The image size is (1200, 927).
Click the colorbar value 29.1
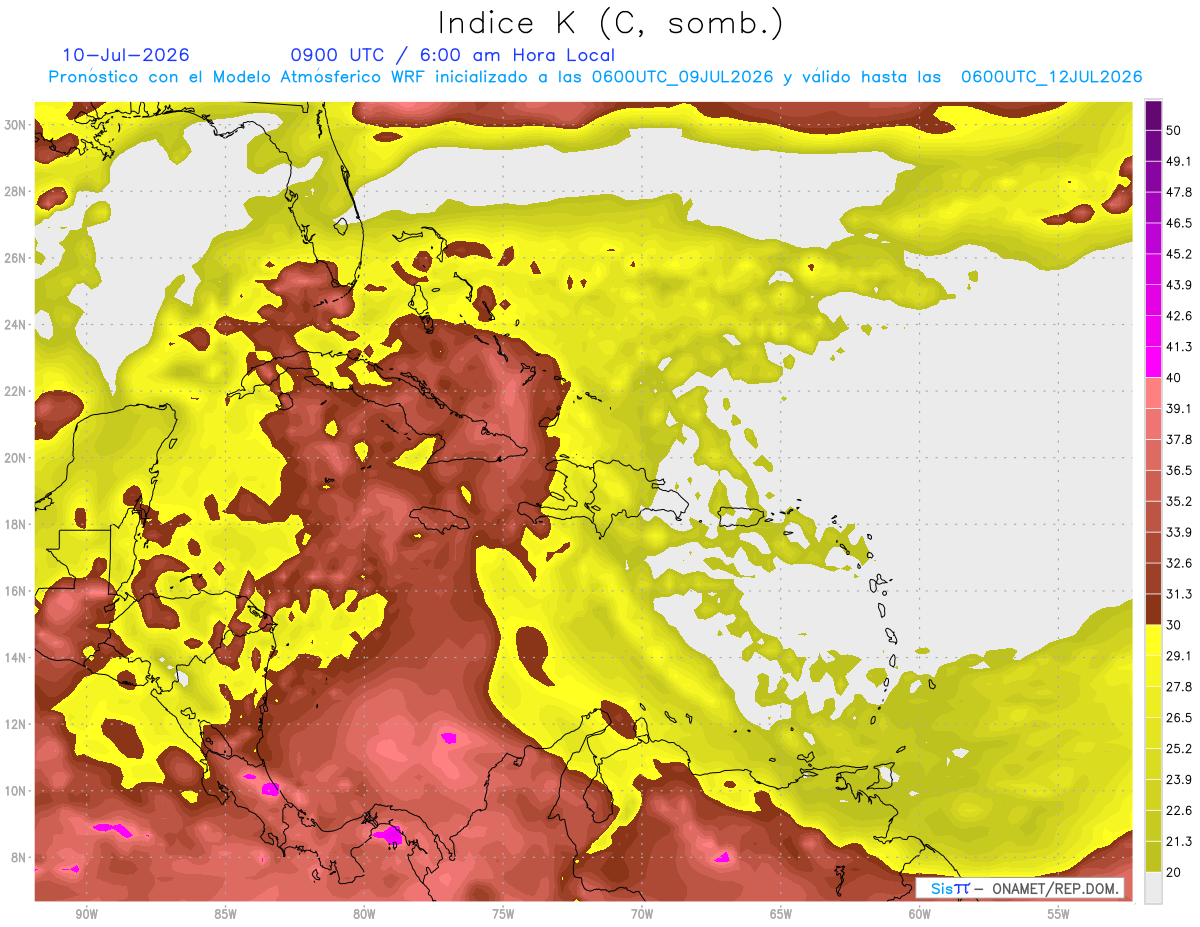pos(1179,655)
